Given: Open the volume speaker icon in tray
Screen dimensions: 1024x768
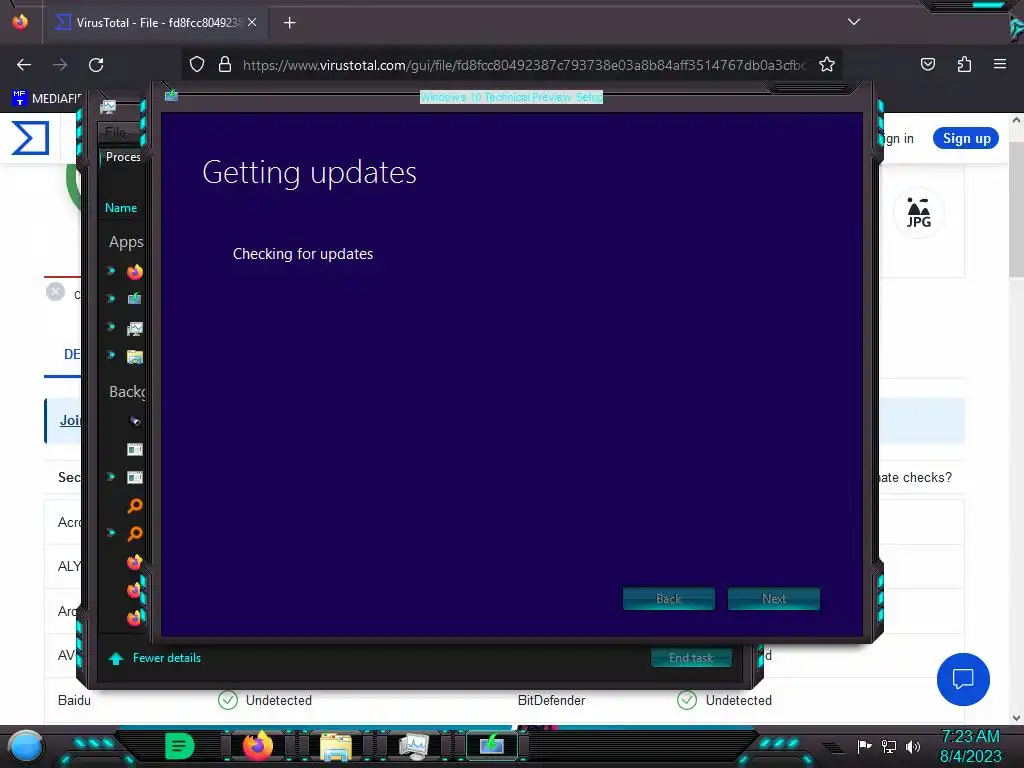Looking at the screenshot, I should click(913, 746).
